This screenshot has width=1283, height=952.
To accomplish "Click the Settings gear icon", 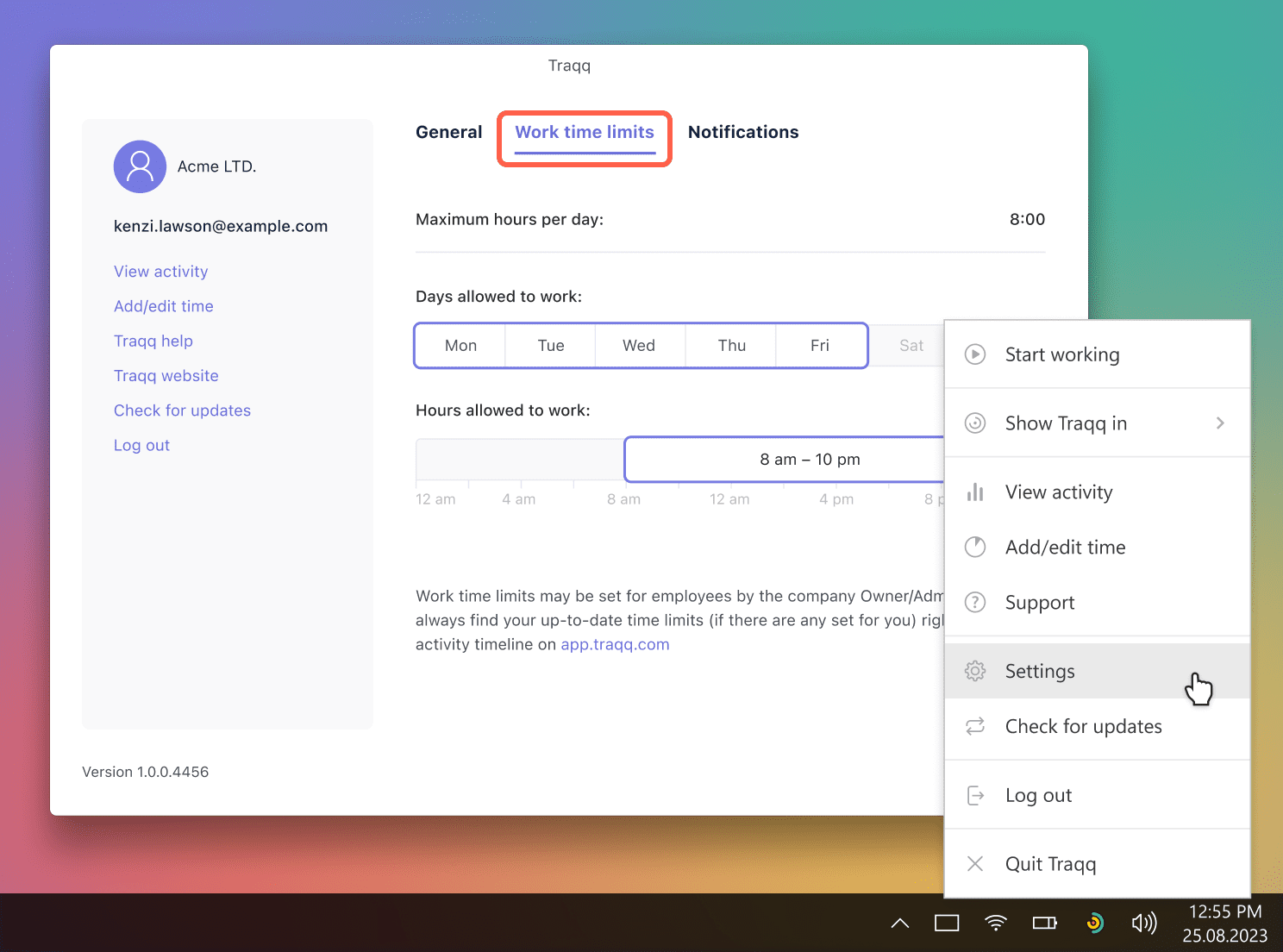I will (x=975, y=671).
